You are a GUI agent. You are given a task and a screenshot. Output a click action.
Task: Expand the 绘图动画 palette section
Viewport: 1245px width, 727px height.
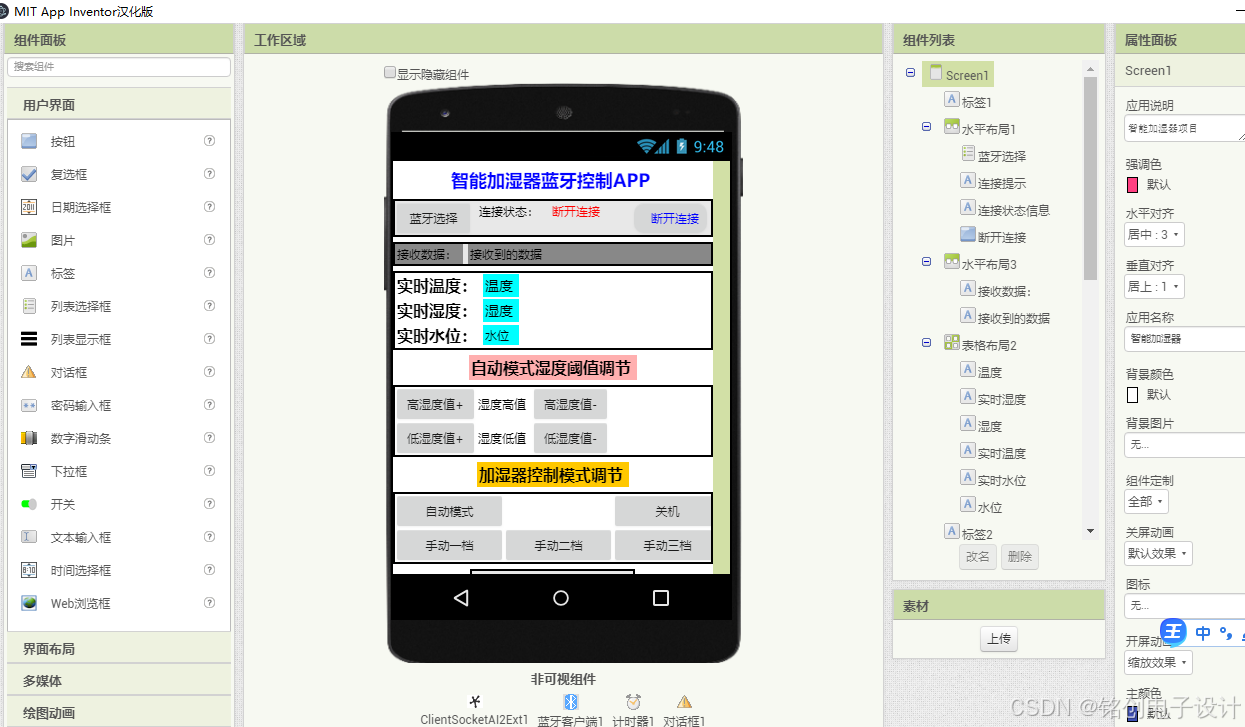tap(119, 713)
